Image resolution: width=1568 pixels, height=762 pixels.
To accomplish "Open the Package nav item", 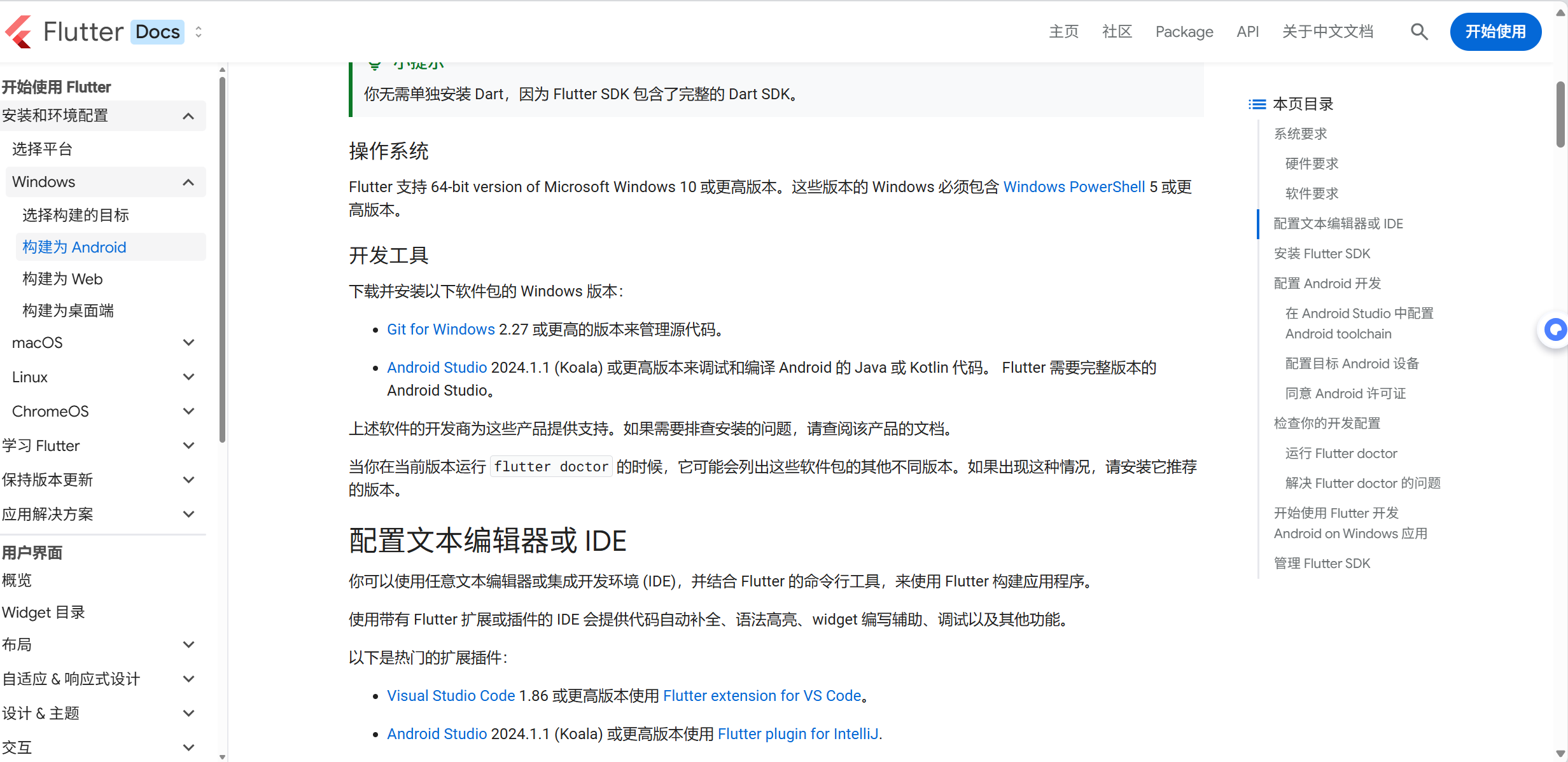I will click(1184, 32).
